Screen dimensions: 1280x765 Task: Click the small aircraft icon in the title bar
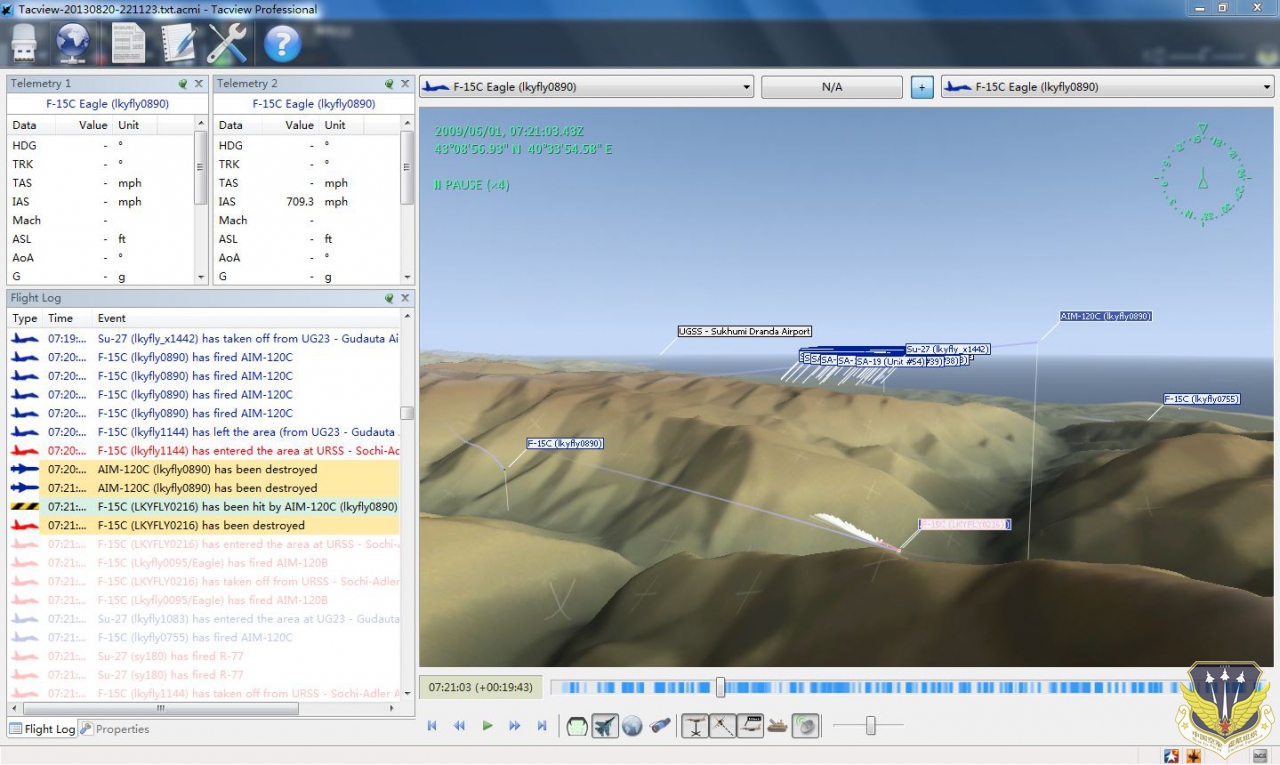9,9
